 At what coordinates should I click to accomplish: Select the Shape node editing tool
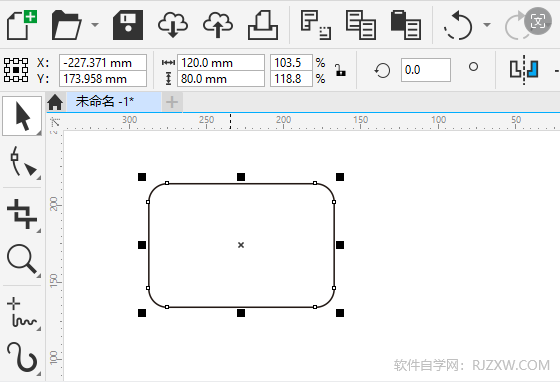pos(22,162)
